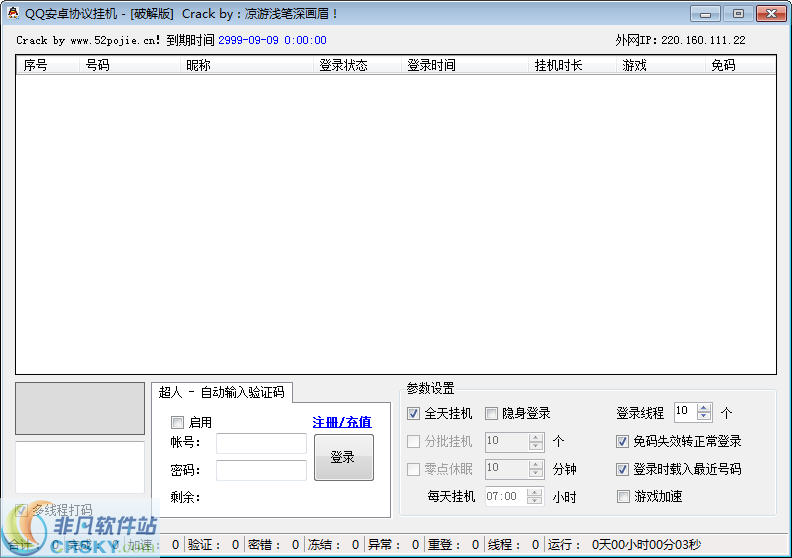
Task: Click the QQ penguin title bar icon
Action: click(x=13, y=13)
